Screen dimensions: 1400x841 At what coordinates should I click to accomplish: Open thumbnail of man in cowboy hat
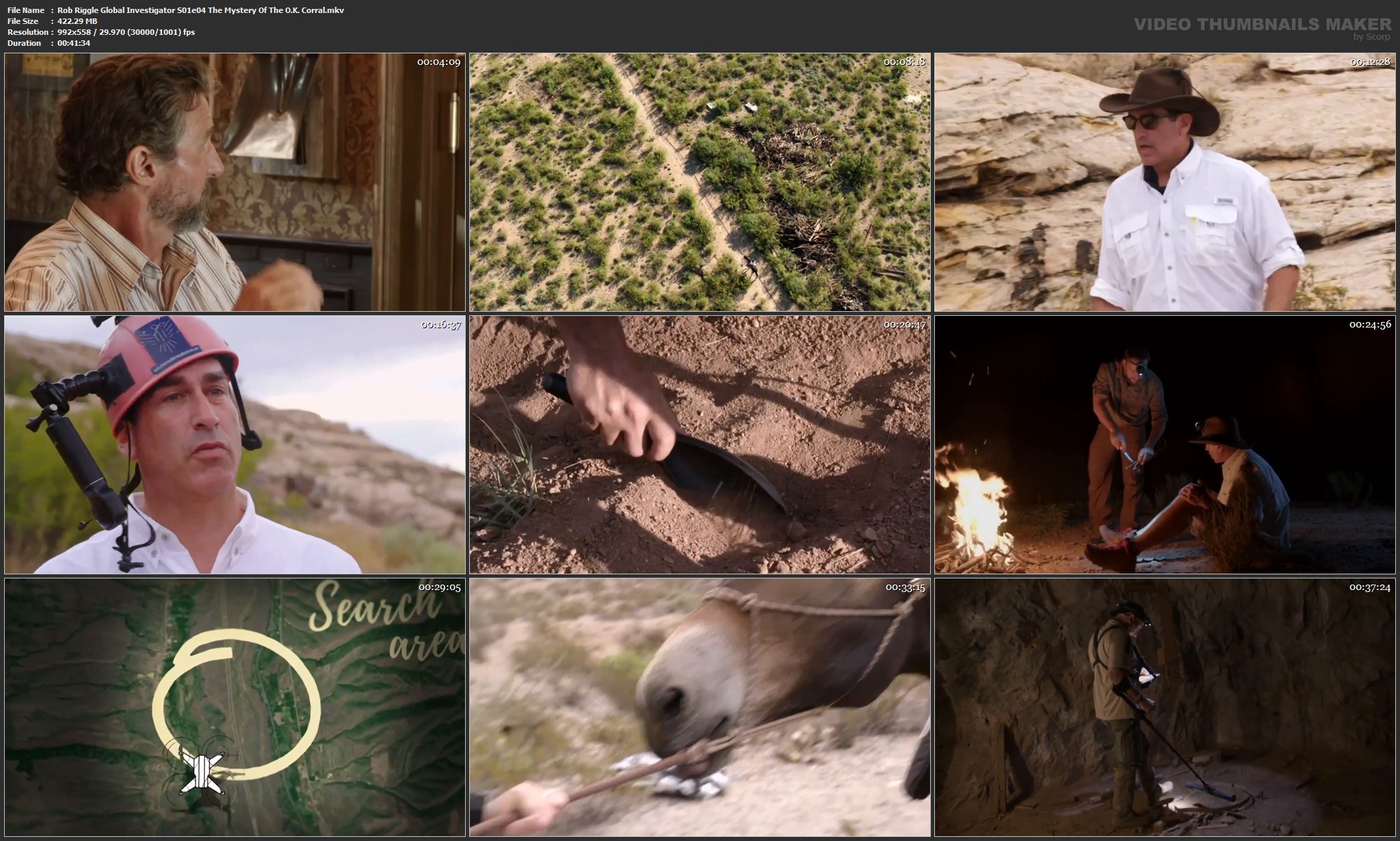[x=1165, y=183]
